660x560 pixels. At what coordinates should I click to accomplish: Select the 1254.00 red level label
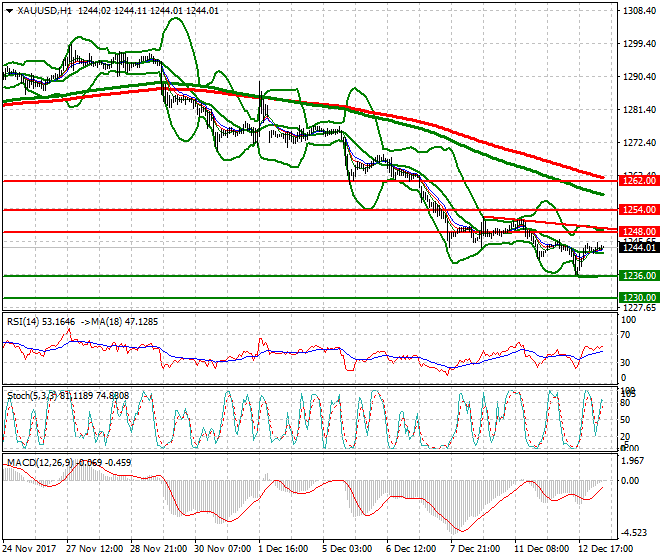click(x=639, y=209)
